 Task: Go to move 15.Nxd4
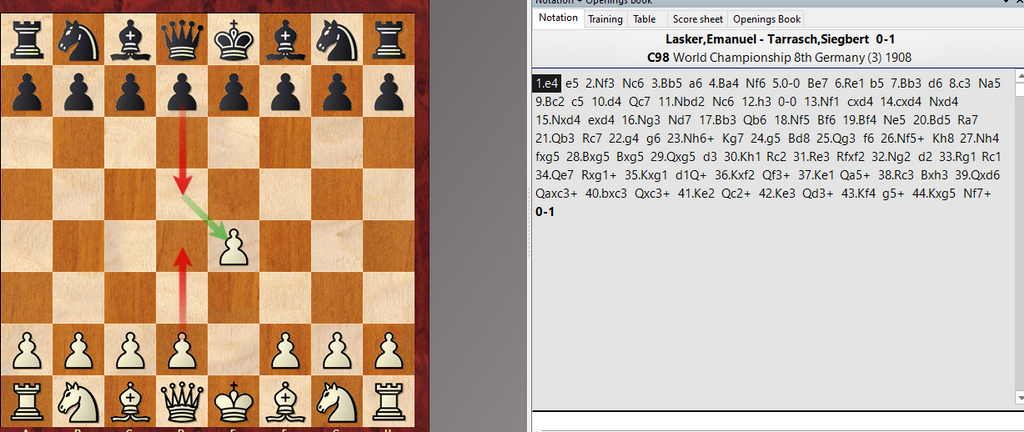[x=558, y=120]
